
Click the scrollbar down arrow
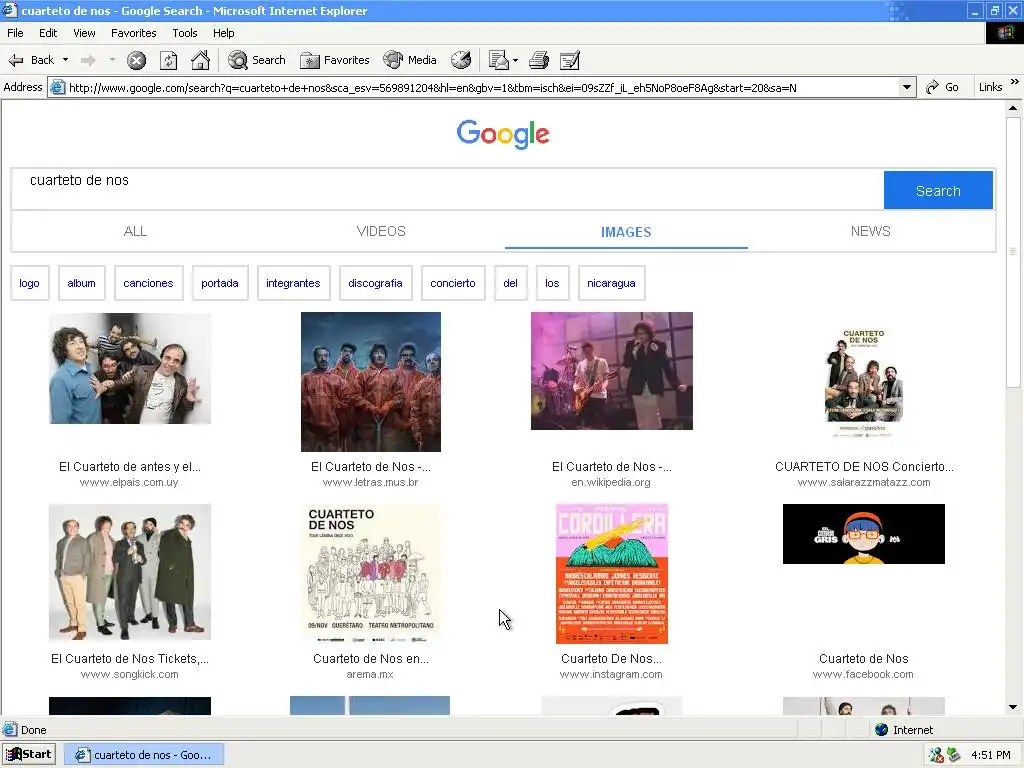1013,707
